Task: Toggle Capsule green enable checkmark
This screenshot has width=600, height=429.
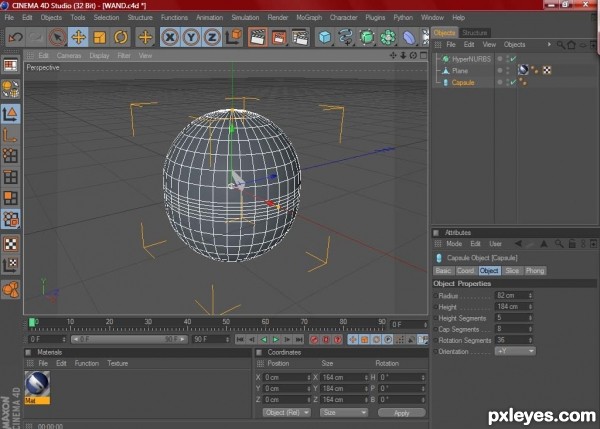Action: 513,82
